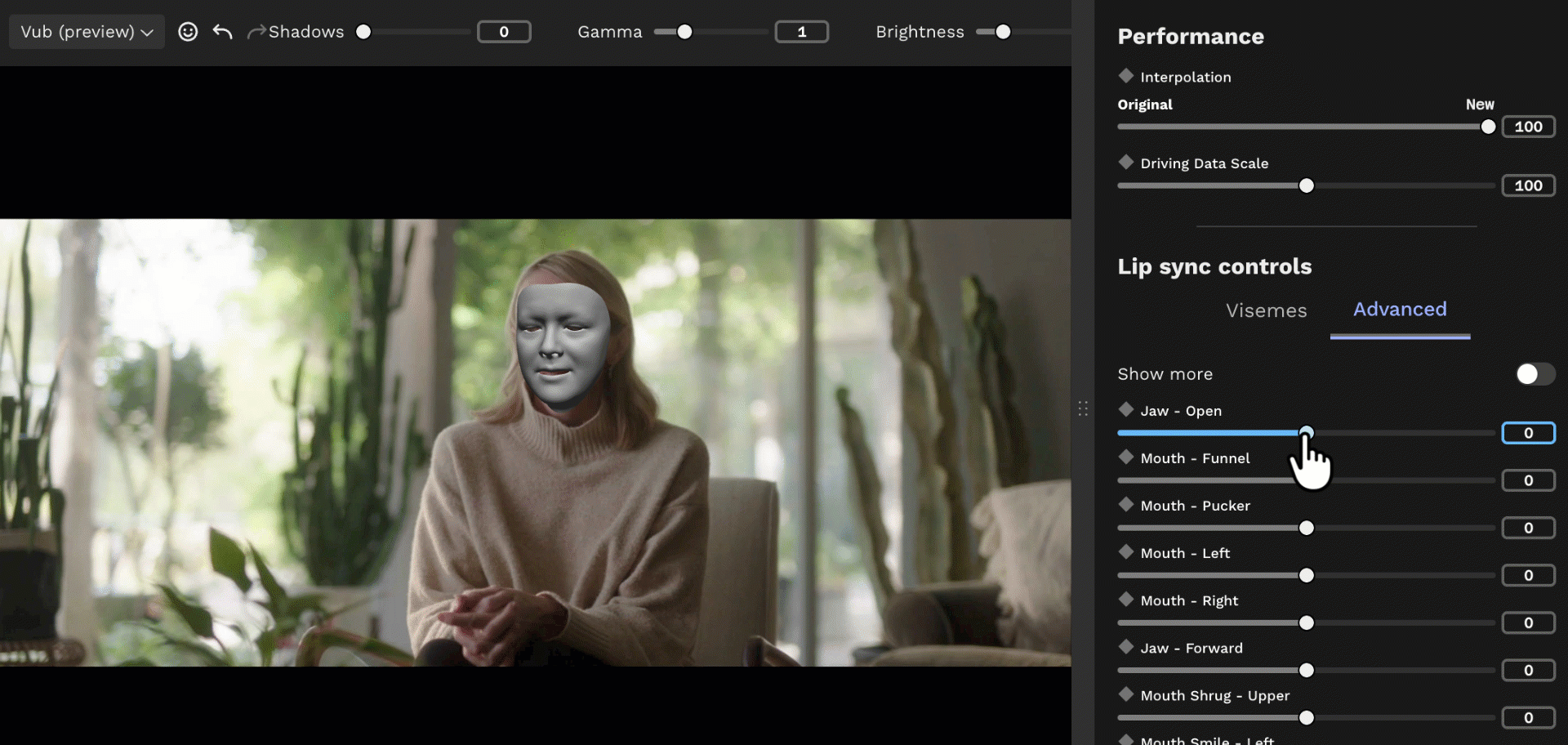
Task: Click the keyframe diamond beside Mouth - Pucker
Action: 1126,505
